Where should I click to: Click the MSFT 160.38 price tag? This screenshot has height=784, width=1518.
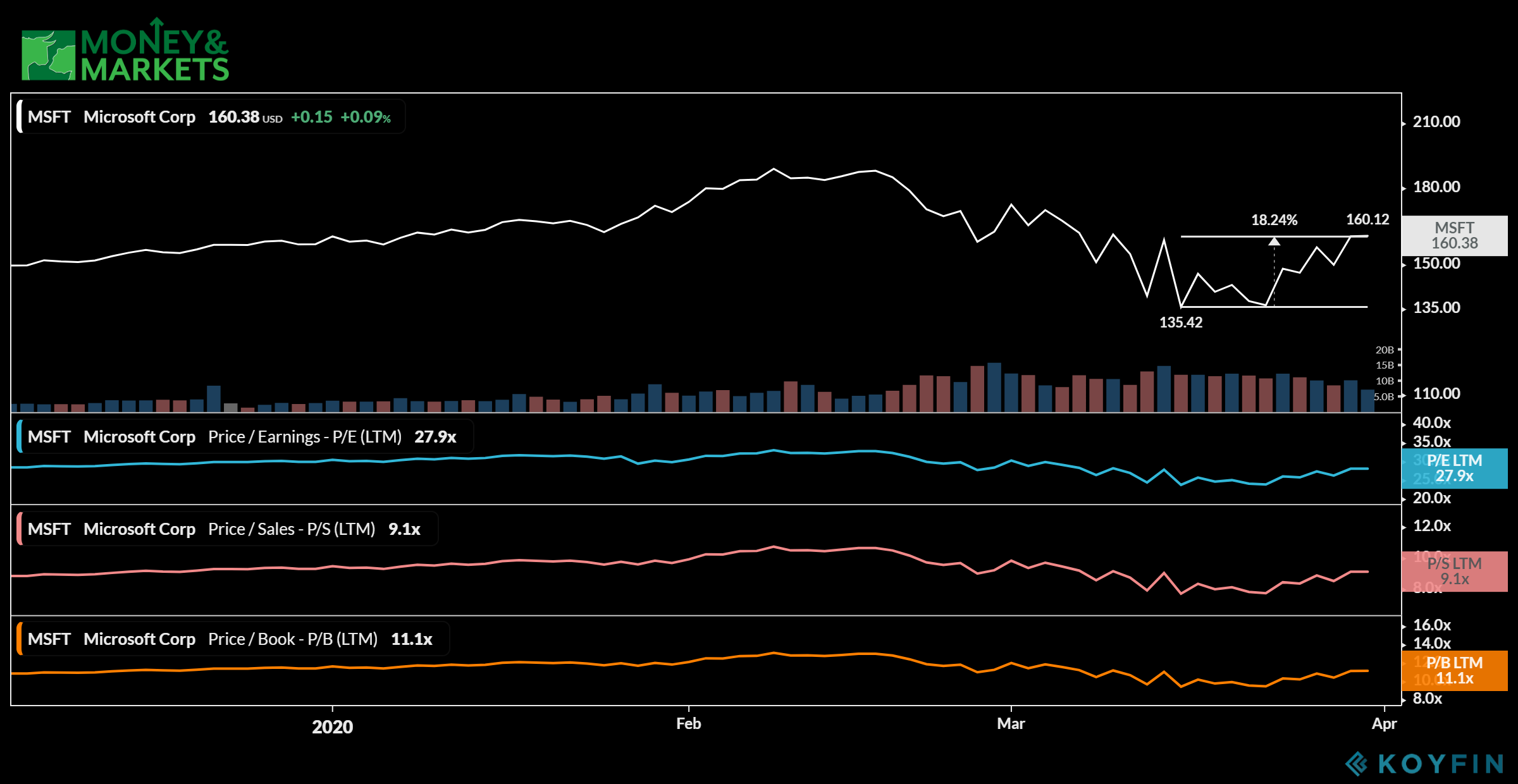(x=1455, y=236)
